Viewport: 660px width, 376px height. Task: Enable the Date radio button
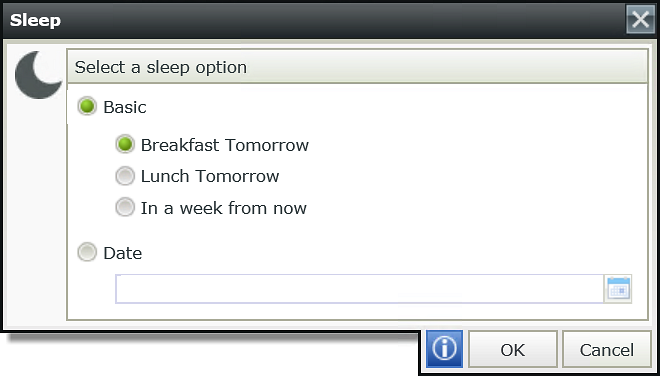coord(87,252)
